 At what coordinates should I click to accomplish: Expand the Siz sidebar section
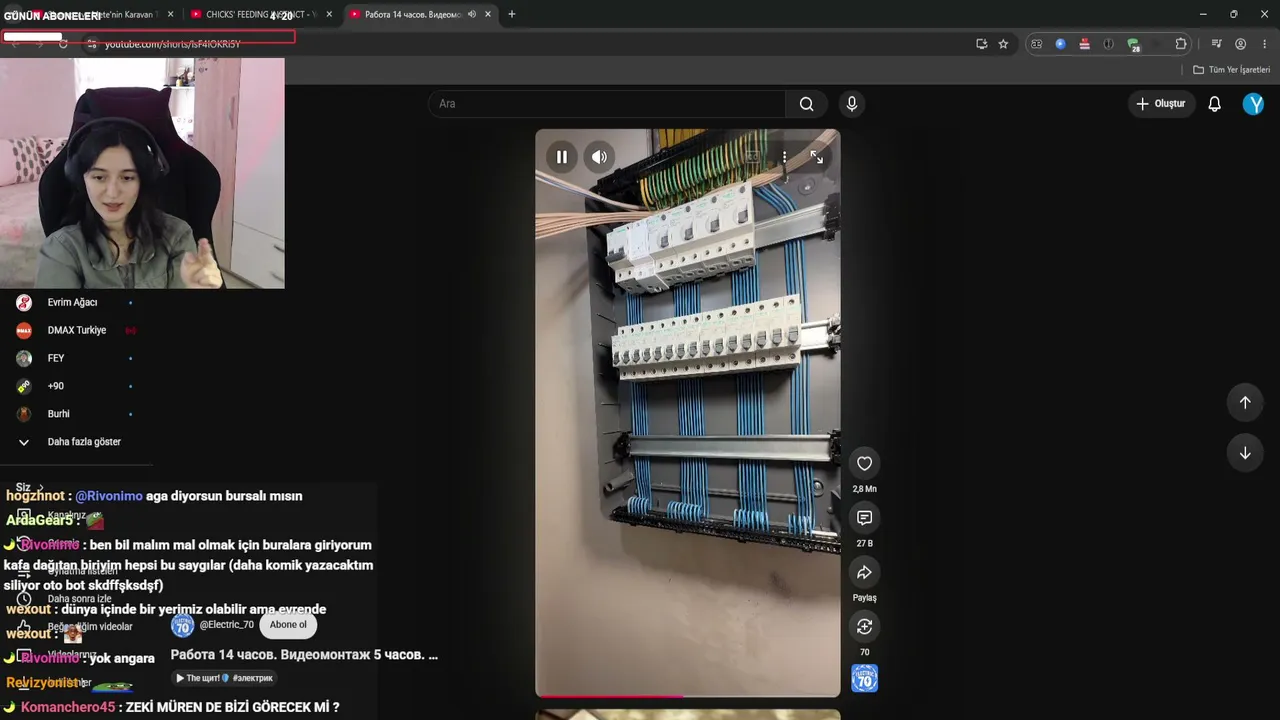pos(28,488)
